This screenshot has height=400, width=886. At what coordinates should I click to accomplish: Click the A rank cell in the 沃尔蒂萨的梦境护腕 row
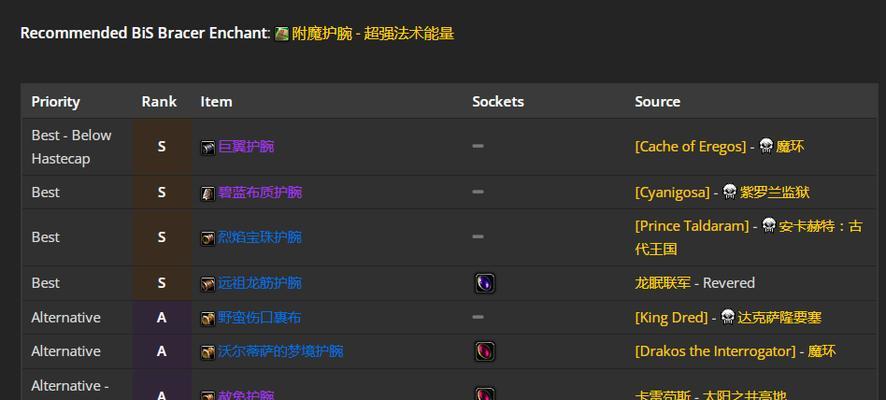(162, 351)
